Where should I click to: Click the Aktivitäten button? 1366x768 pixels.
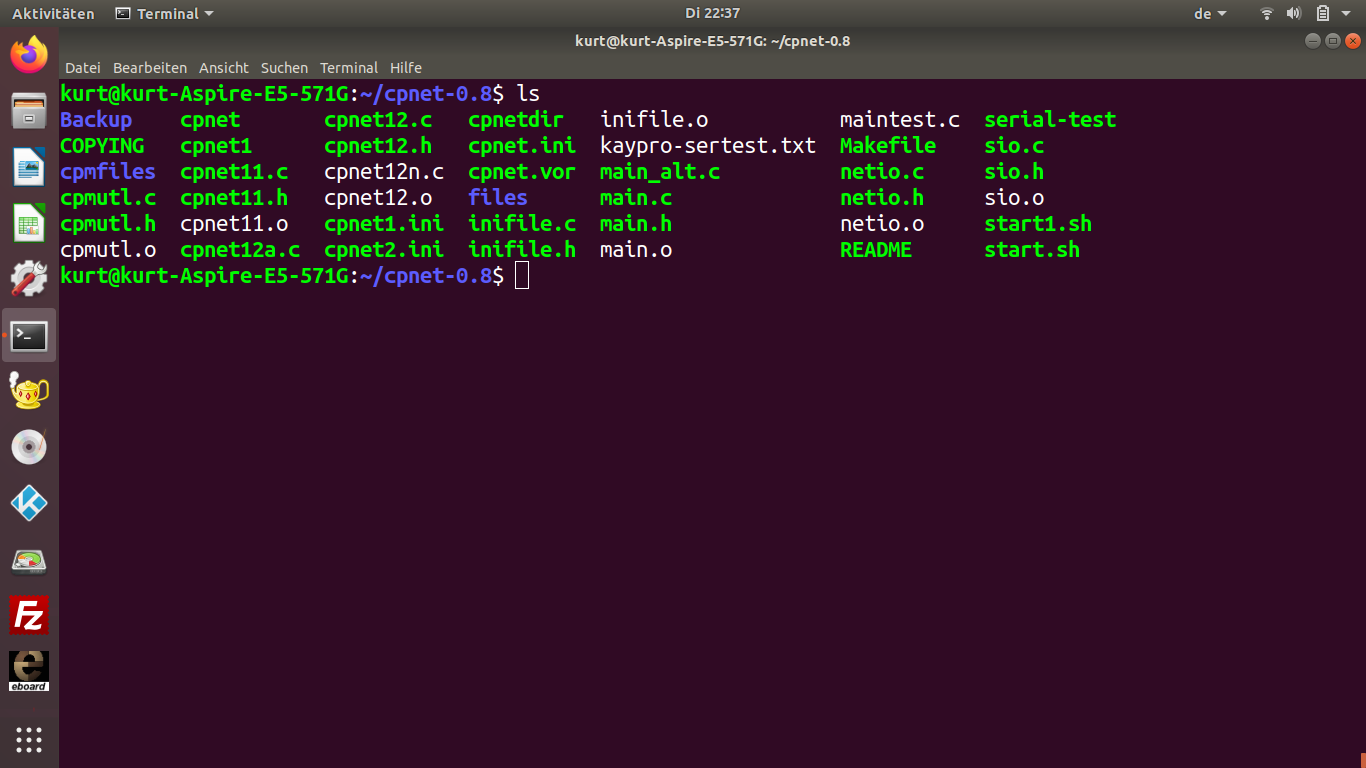[x=53, y=14]
